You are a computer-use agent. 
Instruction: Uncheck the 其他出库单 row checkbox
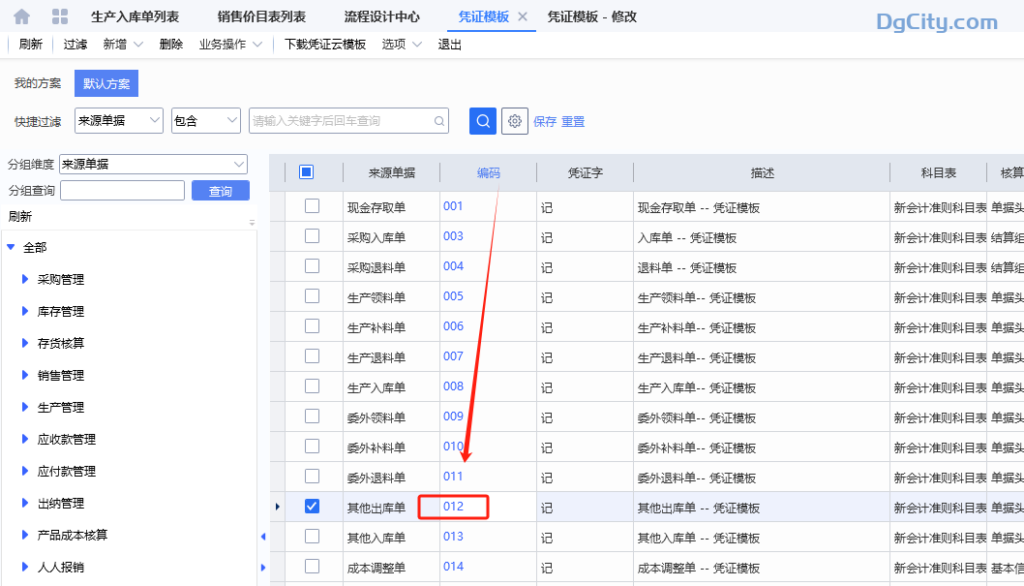pyautogui.click(x=312, y=506)
